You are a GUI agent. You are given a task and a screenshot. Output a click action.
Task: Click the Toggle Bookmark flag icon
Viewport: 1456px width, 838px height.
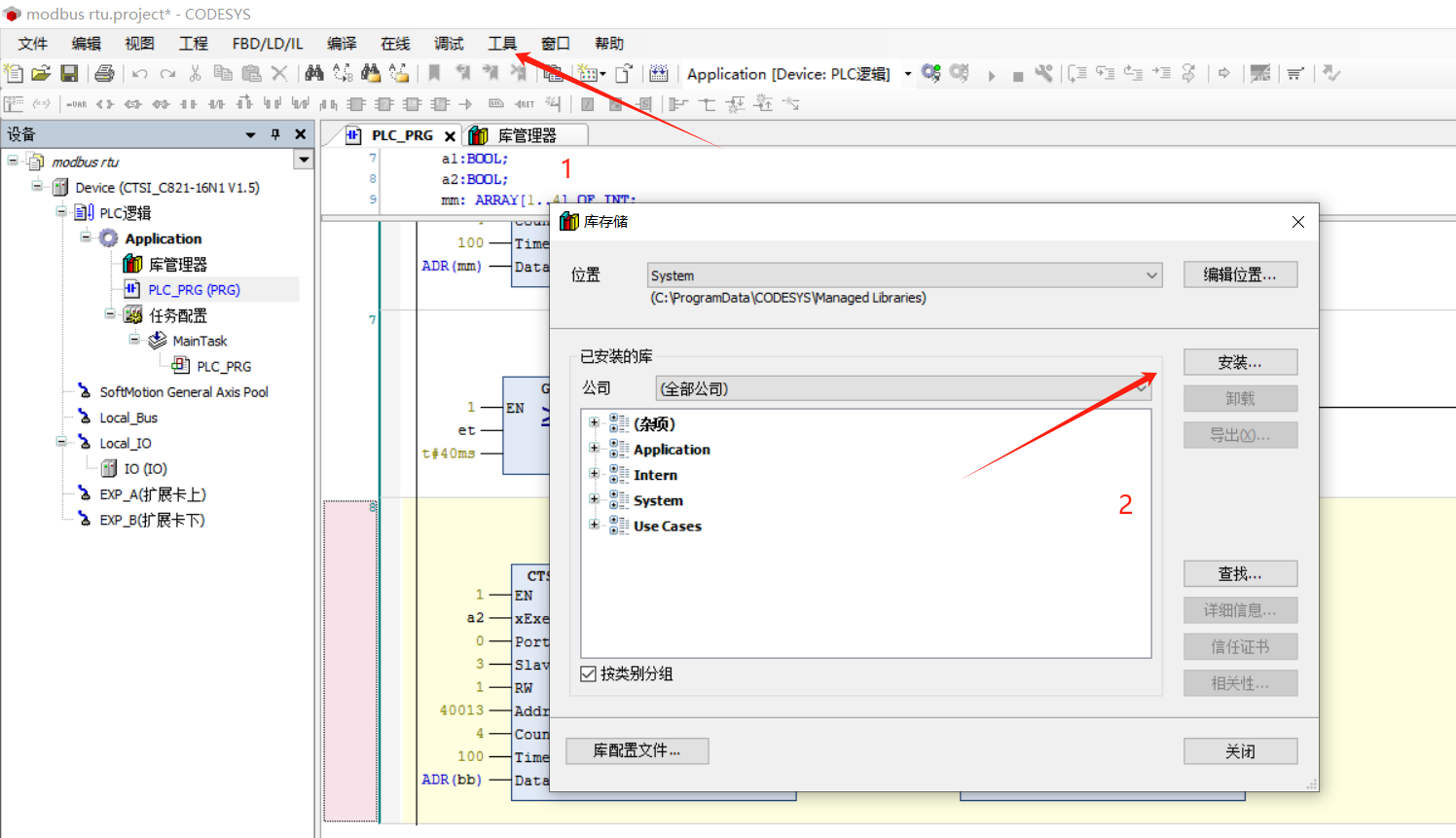434,73
